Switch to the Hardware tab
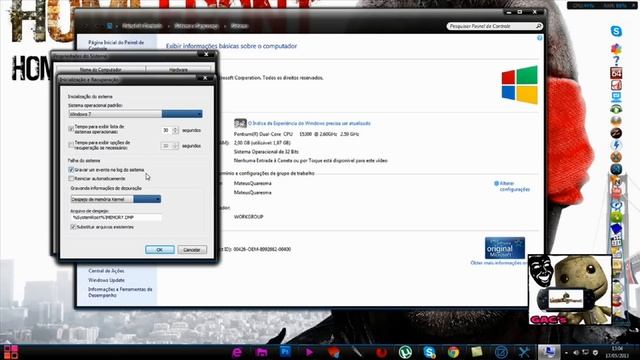 click(x=178, y=70)
